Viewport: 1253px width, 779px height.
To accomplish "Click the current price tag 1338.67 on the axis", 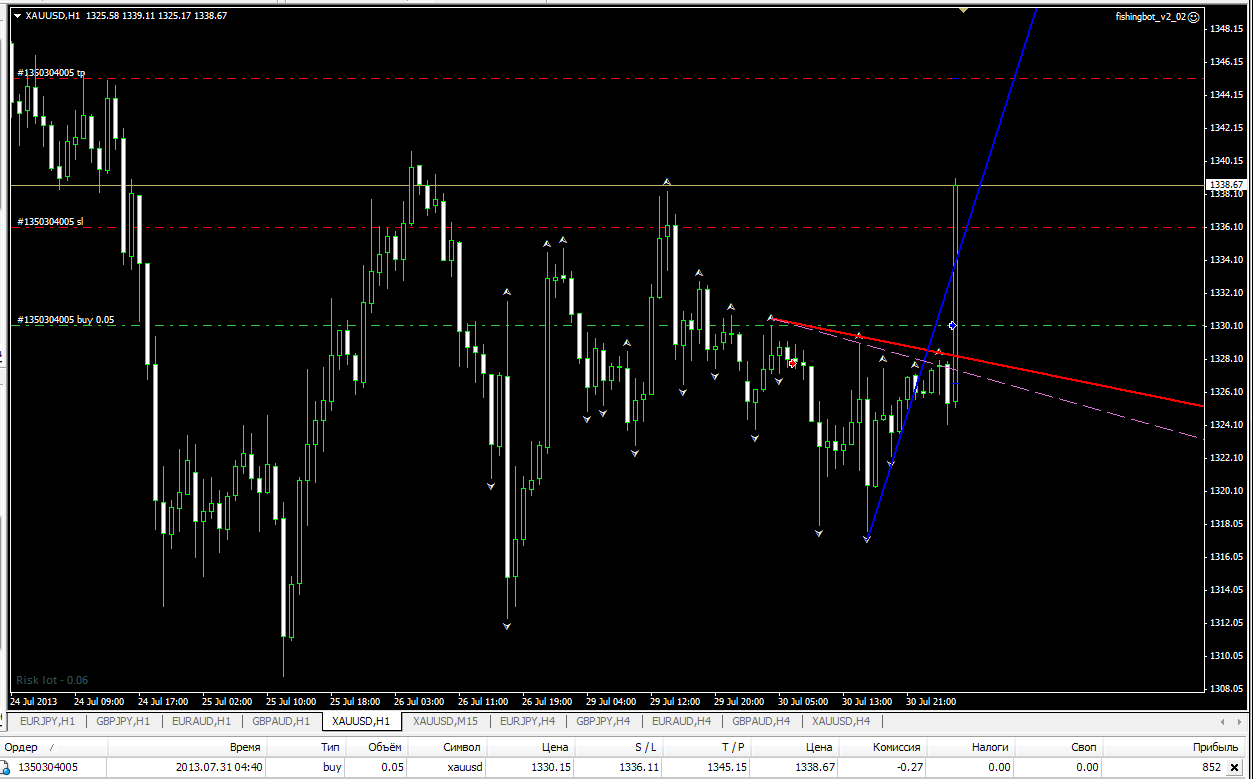I will (1225, 185).
